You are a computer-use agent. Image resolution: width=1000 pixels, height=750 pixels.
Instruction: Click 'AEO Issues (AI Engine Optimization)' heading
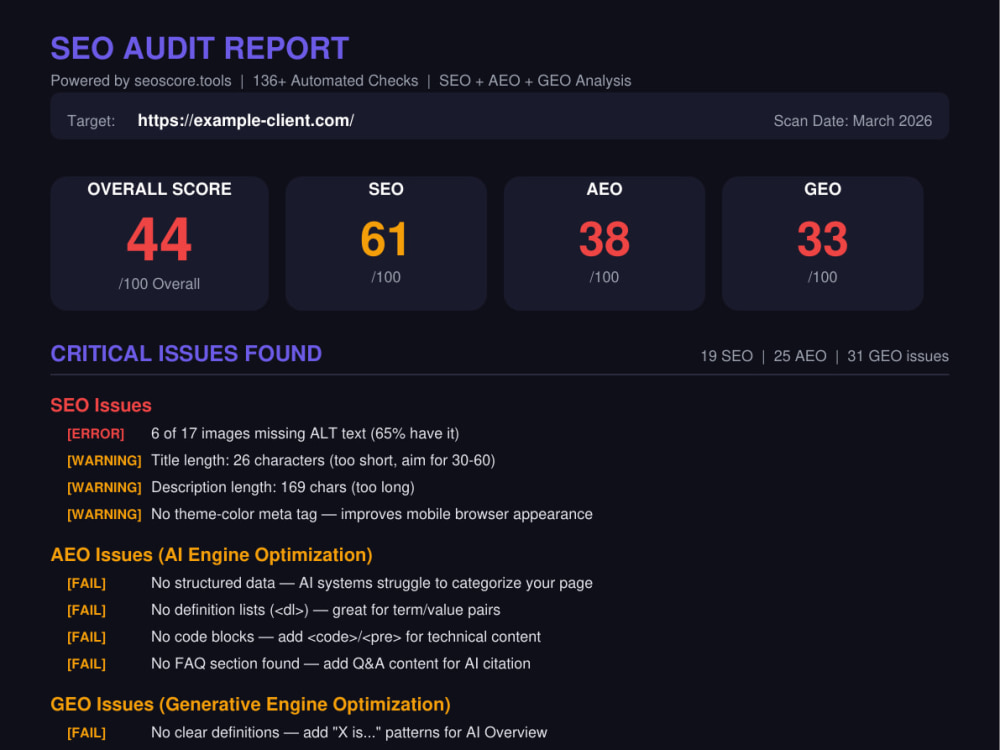tap(211, 555)
